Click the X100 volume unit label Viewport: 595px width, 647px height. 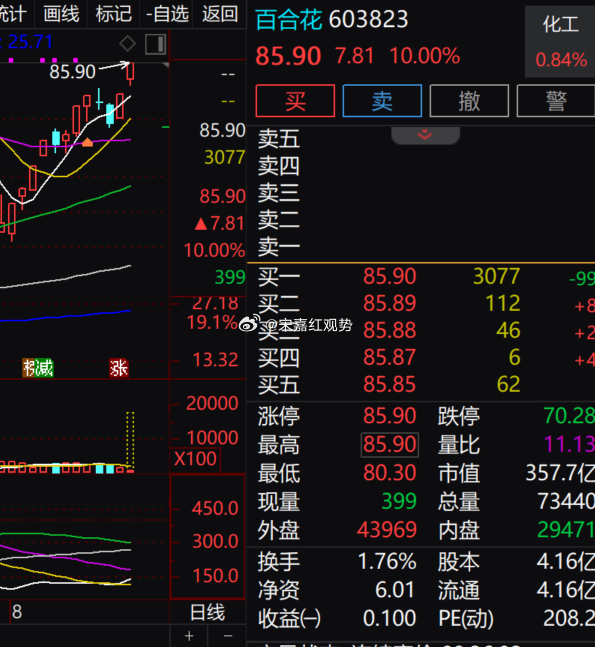pos(195,459)
